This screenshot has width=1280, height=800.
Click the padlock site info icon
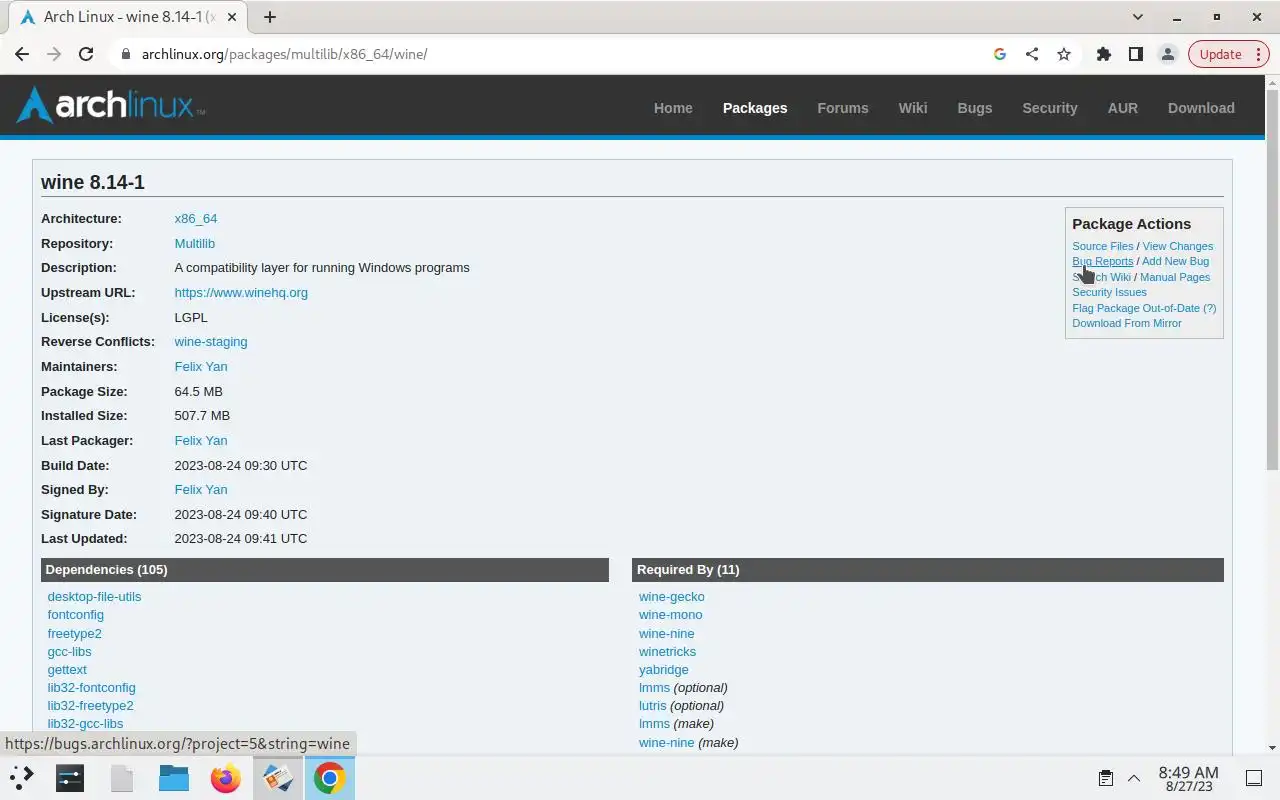[x=126, y=54]
